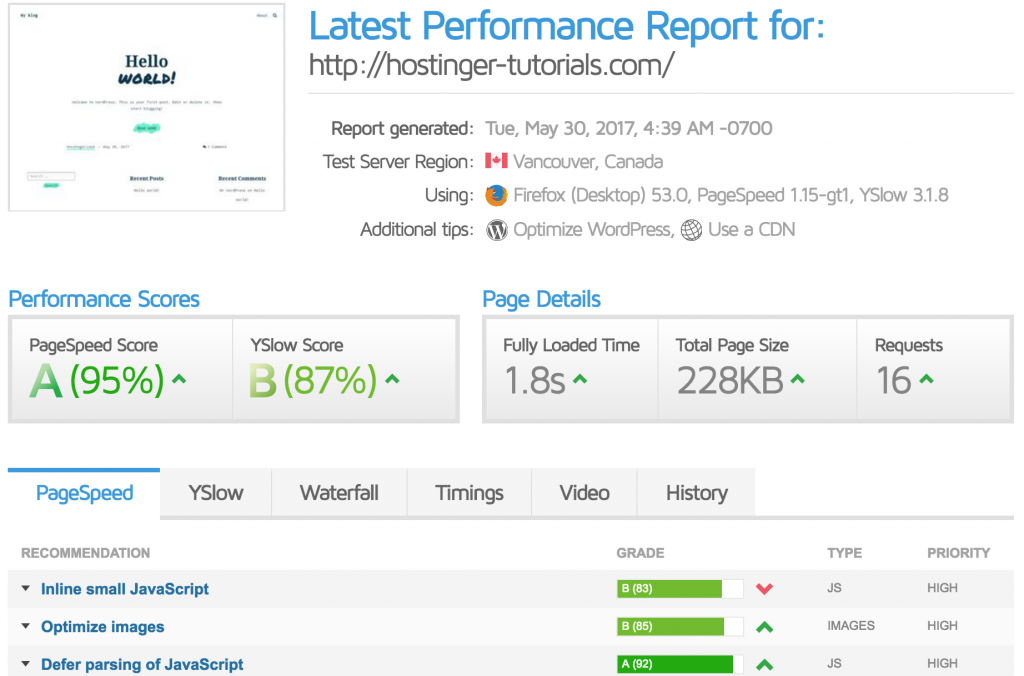Open the History tab
Screen dimensions: 1024x676
point(697,493)
